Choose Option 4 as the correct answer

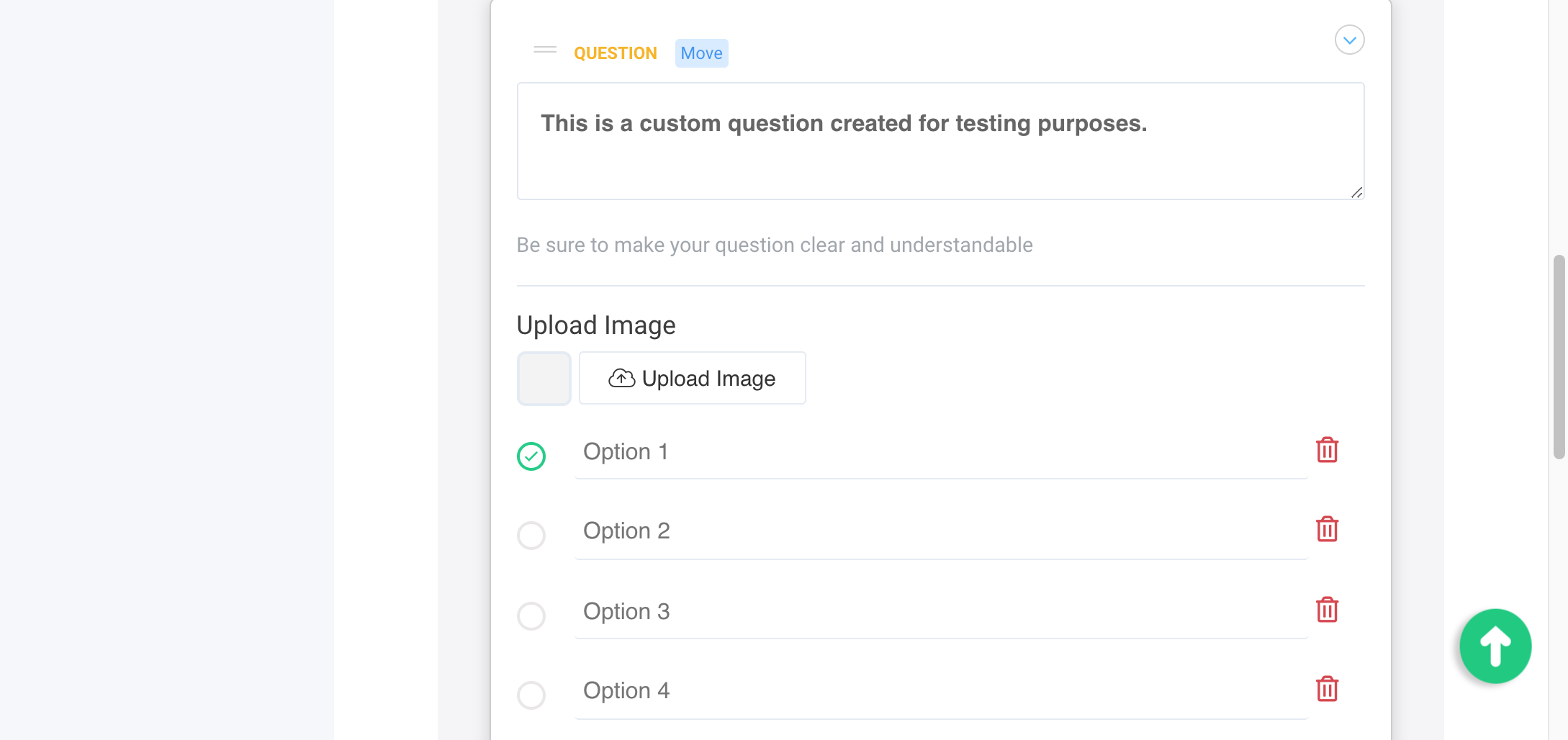pyautogui.click(x=531, y=695)
